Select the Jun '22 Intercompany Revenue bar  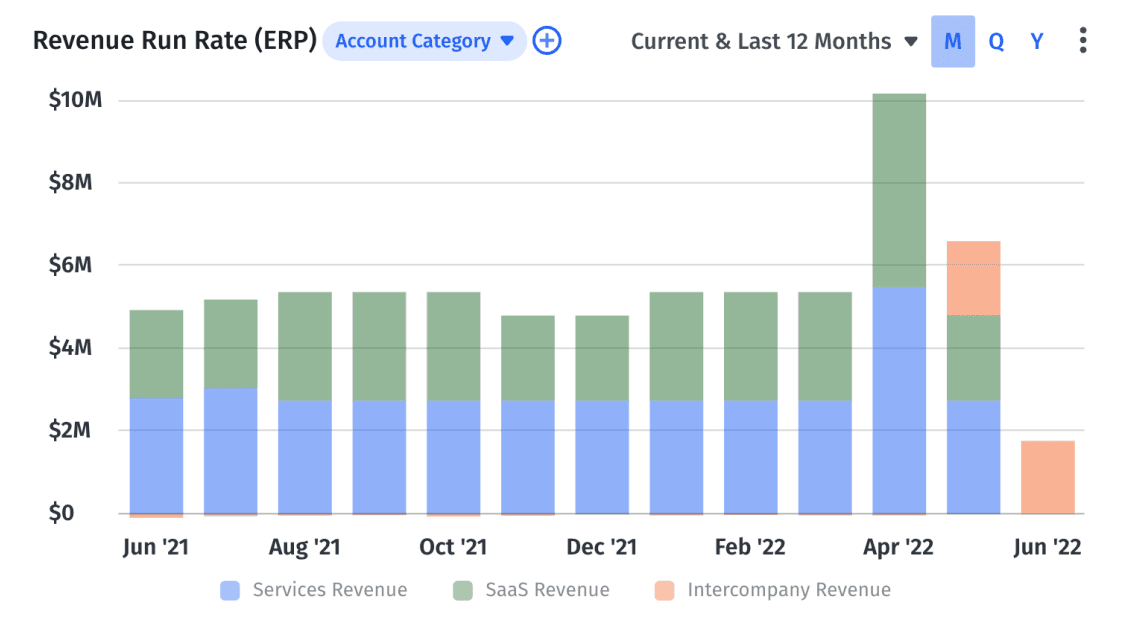click(x=1047, y=477)
